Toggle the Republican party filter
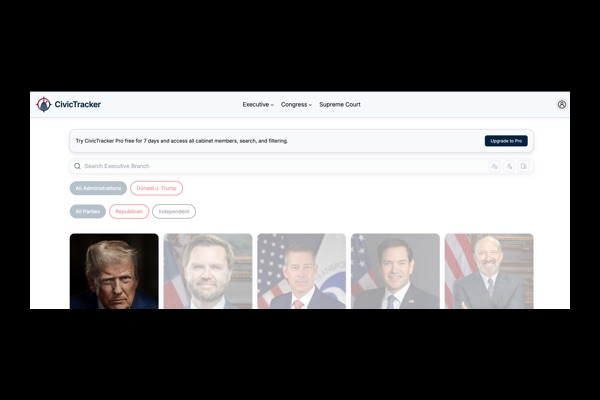 point(129,212)
